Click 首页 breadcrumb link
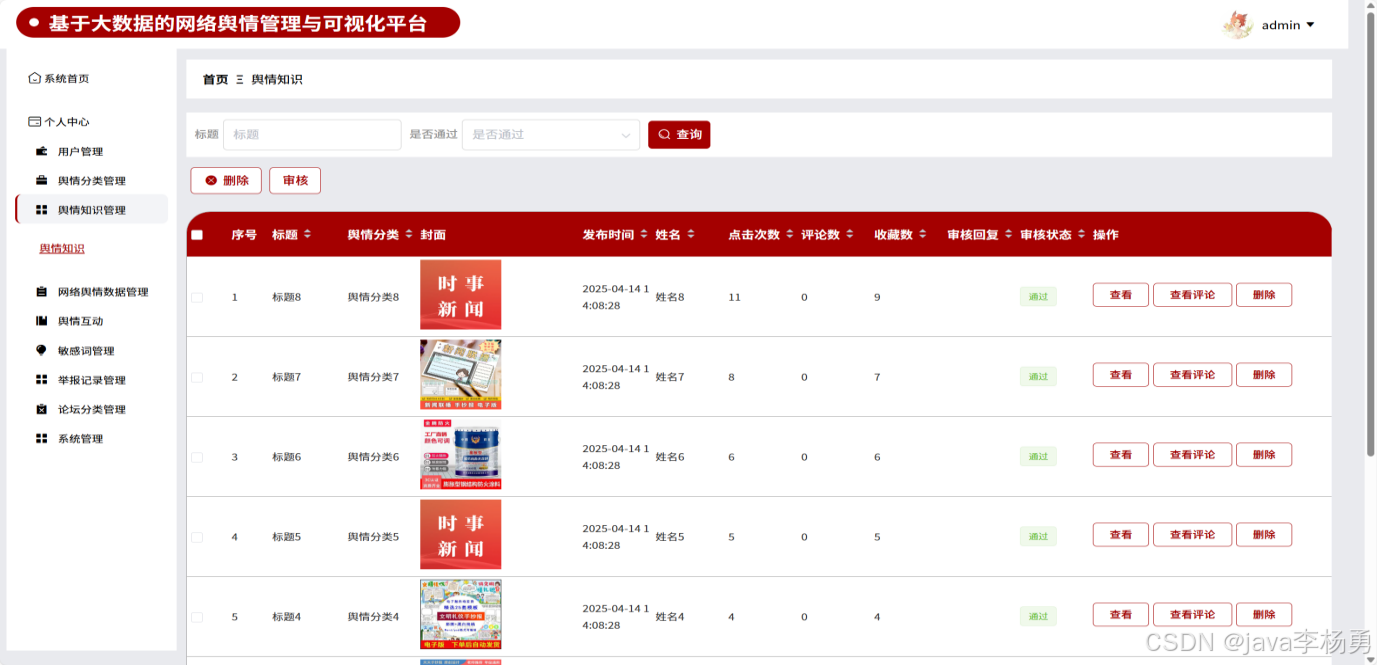 click(215, 80)
